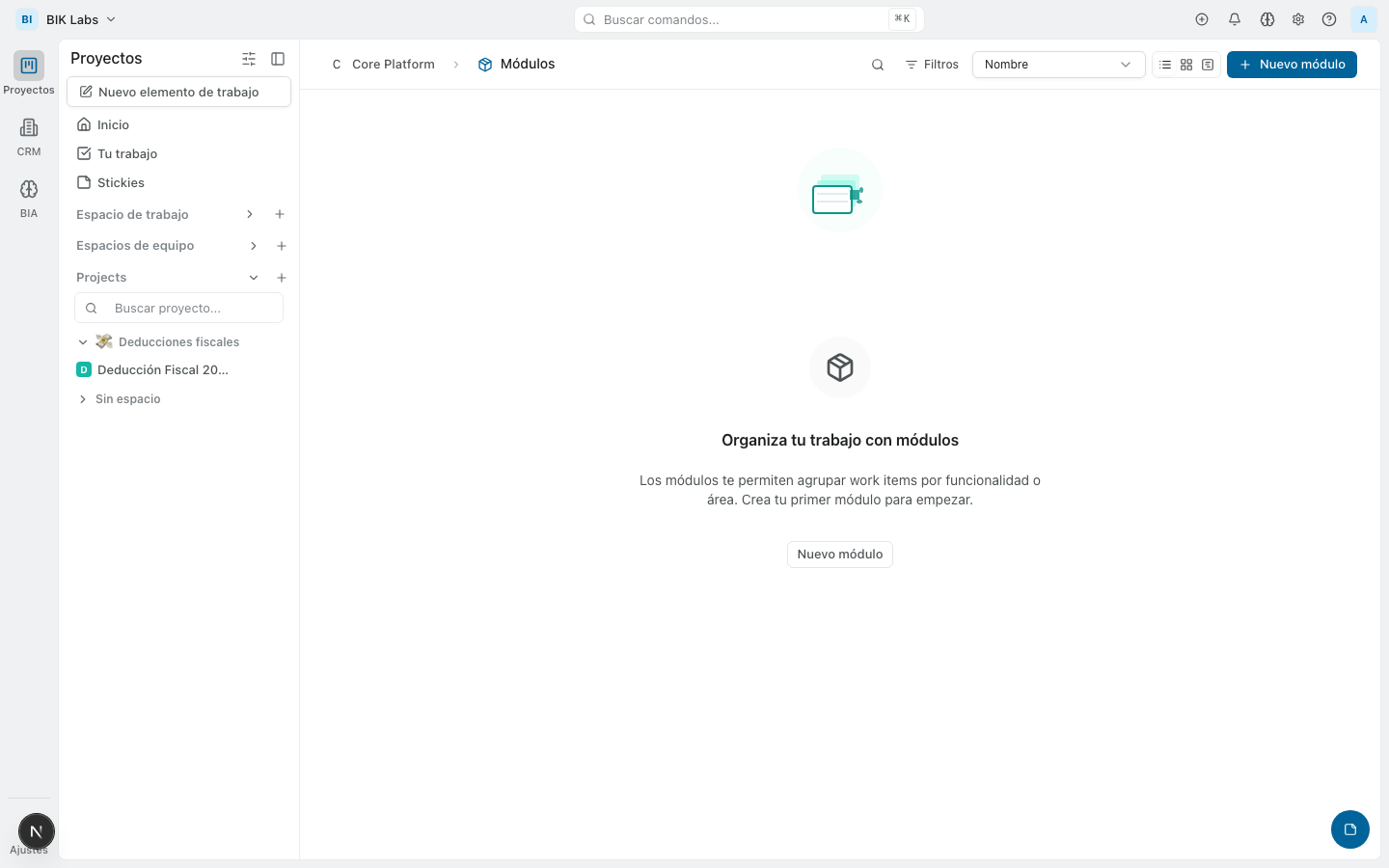
Task: Open notifications via the bell icon
Action: coord(1234,18)
